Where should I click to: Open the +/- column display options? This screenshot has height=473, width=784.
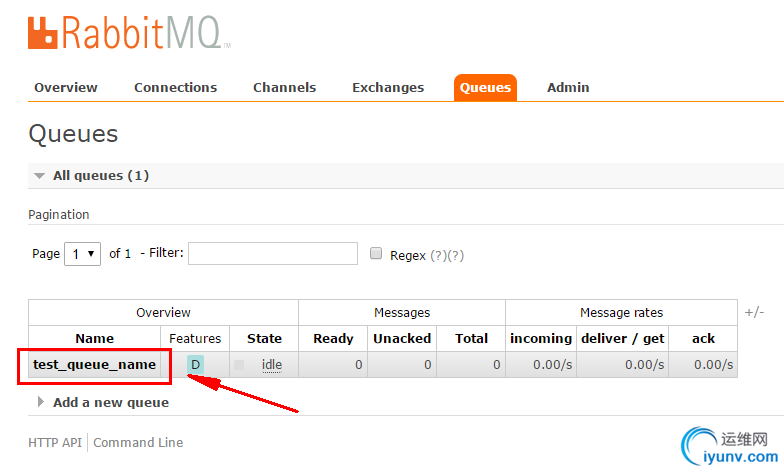pos(754,312)
